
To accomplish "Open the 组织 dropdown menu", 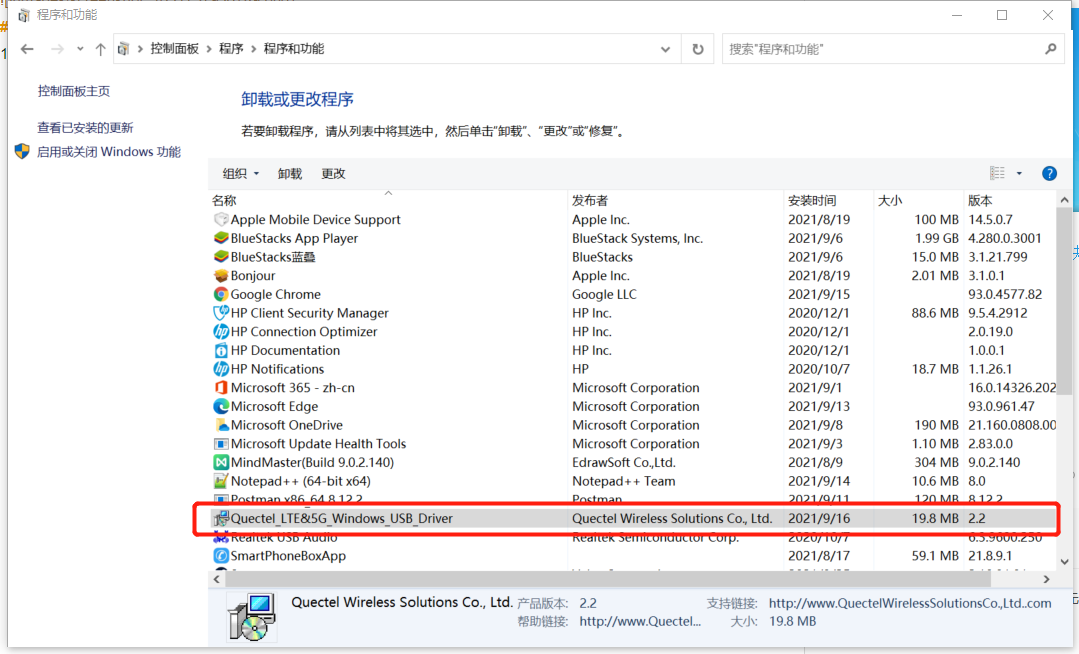I will click(x=241, y=173).
